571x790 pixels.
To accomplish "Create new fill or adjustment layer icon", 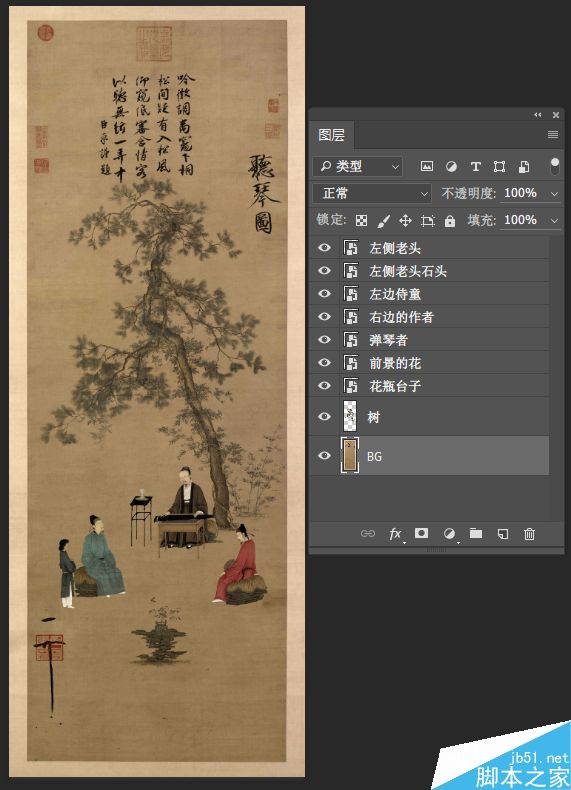I will (449, 534).
